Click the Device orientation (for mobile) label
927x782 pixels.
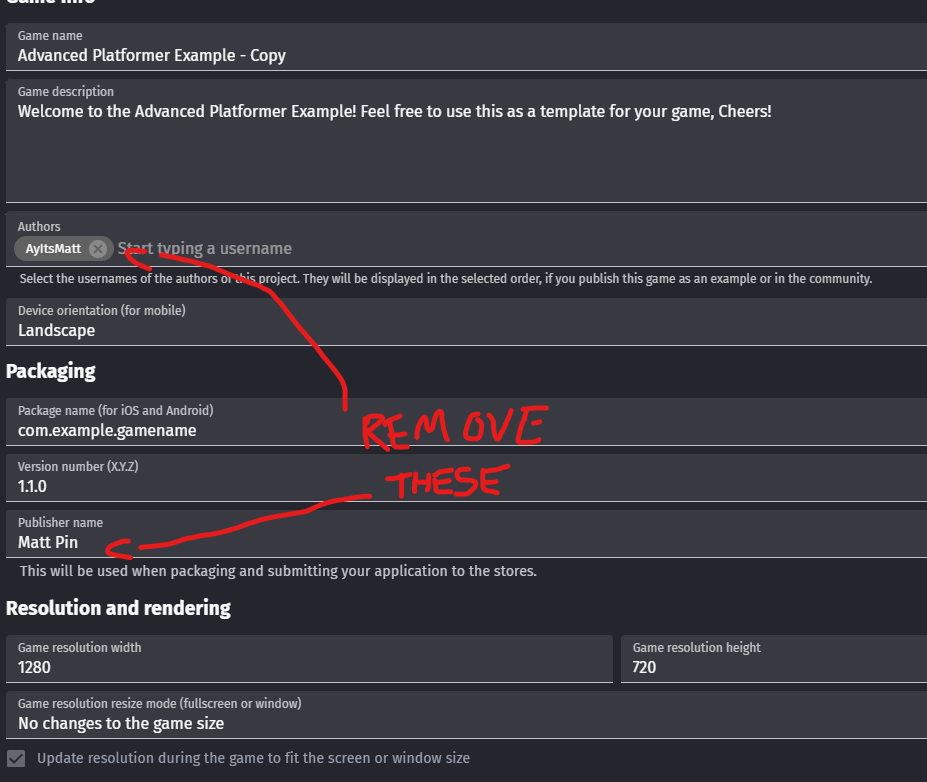pyautogui.click(x=102, y=311)
